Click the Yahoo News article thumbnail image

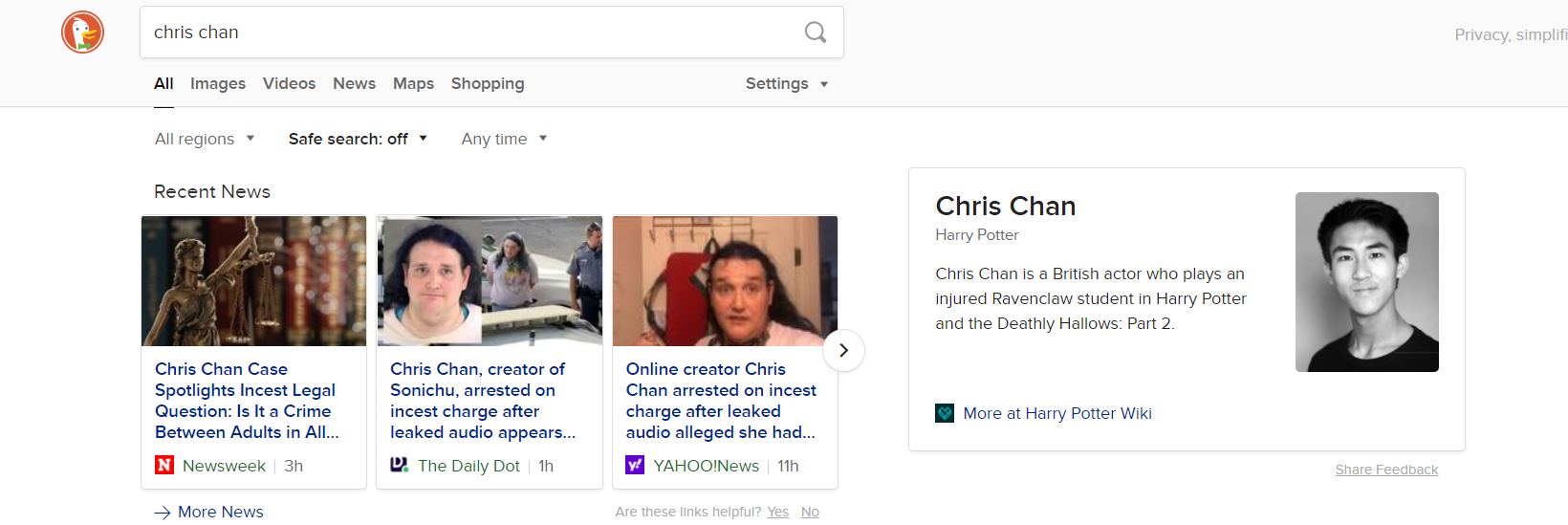click(x=725, y=281)
